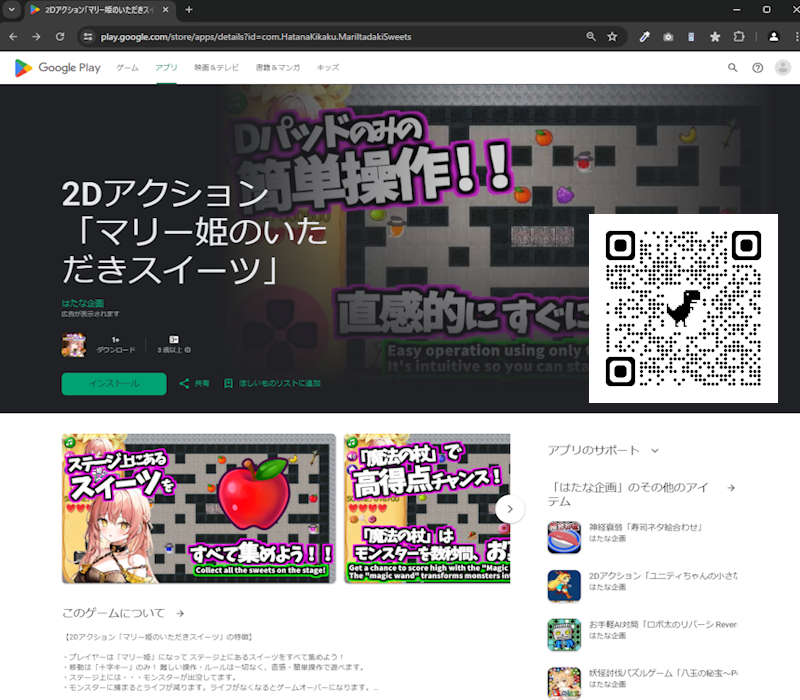Open the Google account avatar menu
Image resolution: width=800 pixels, height=700 pixels.
pos(783,68)
